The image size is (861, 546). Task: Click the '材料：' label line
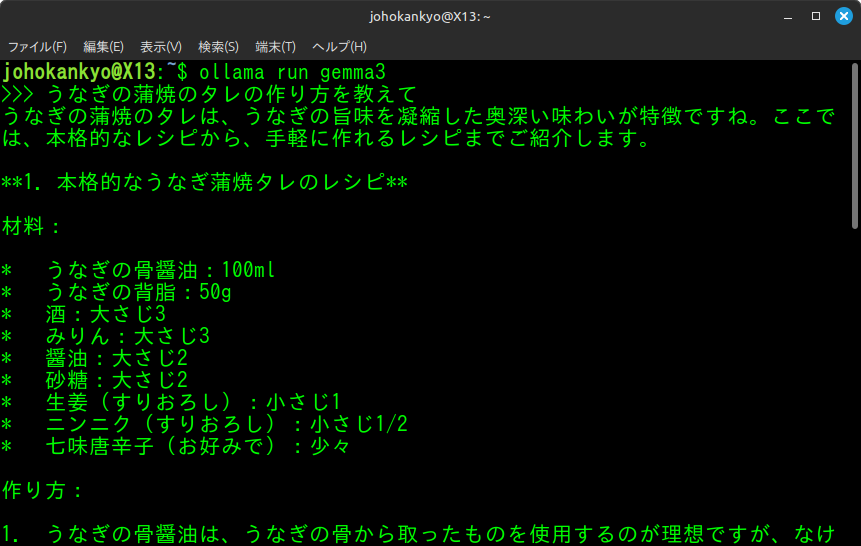pyautogui.click(x=32, y=227)
